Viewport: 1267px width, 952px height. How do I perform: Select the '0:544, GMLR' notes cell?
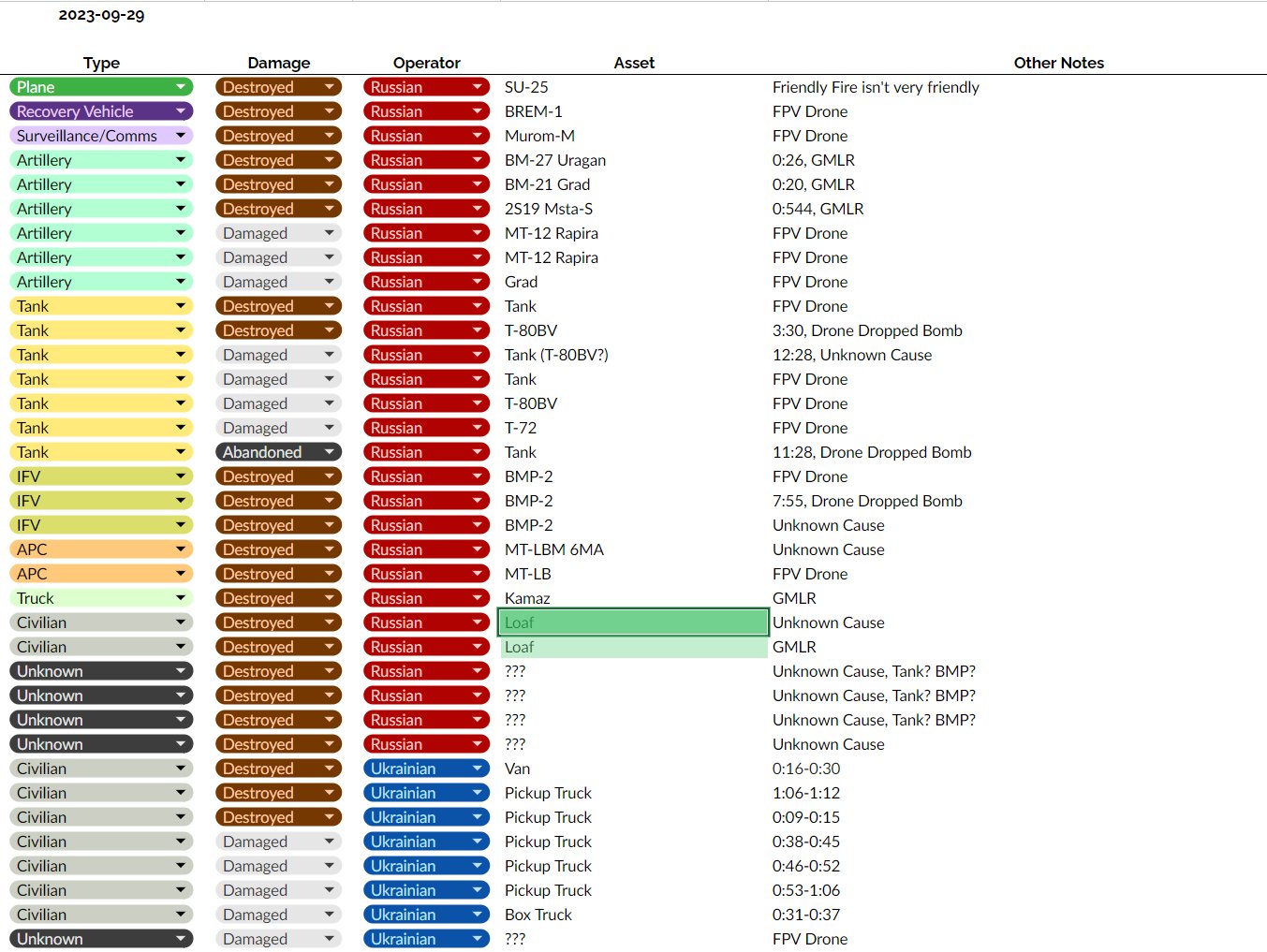click(818, 209)
